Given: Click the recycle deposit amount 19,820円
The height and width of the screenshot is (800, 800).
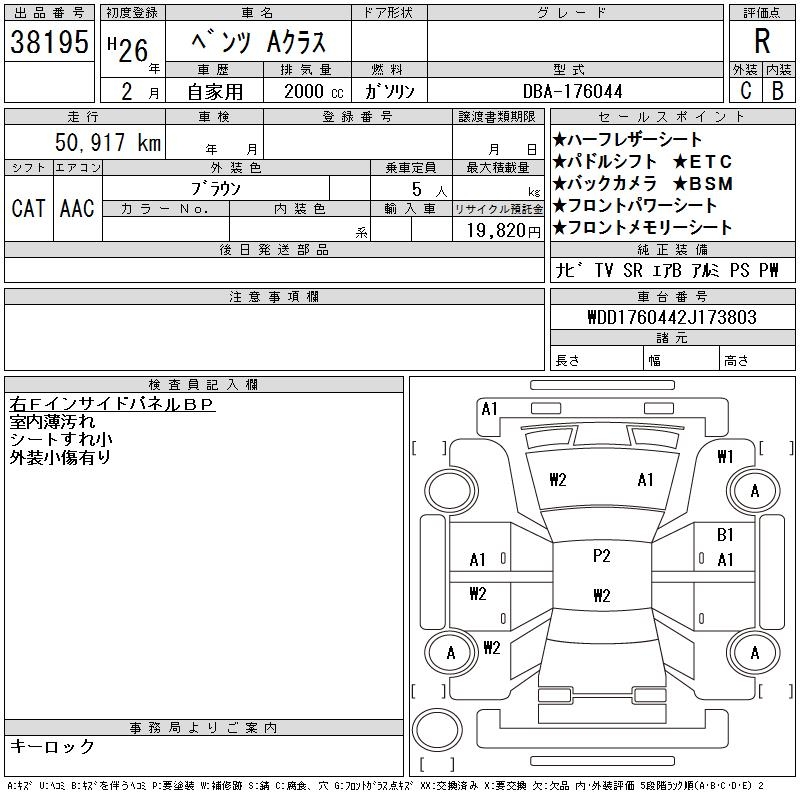Looking at the screenshot, I should [498, 230].
